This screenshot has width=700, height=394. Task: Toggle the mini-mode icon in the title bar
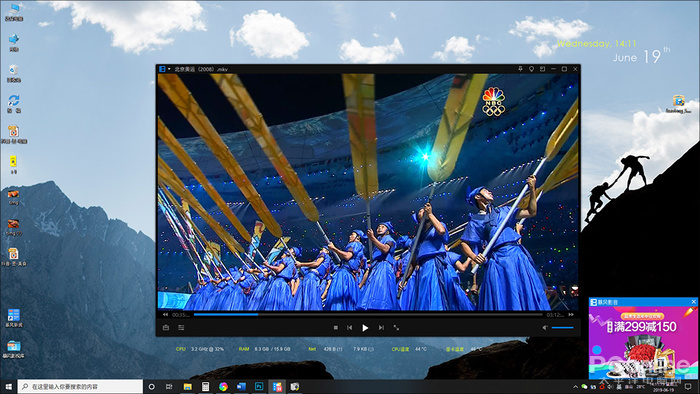542,69
